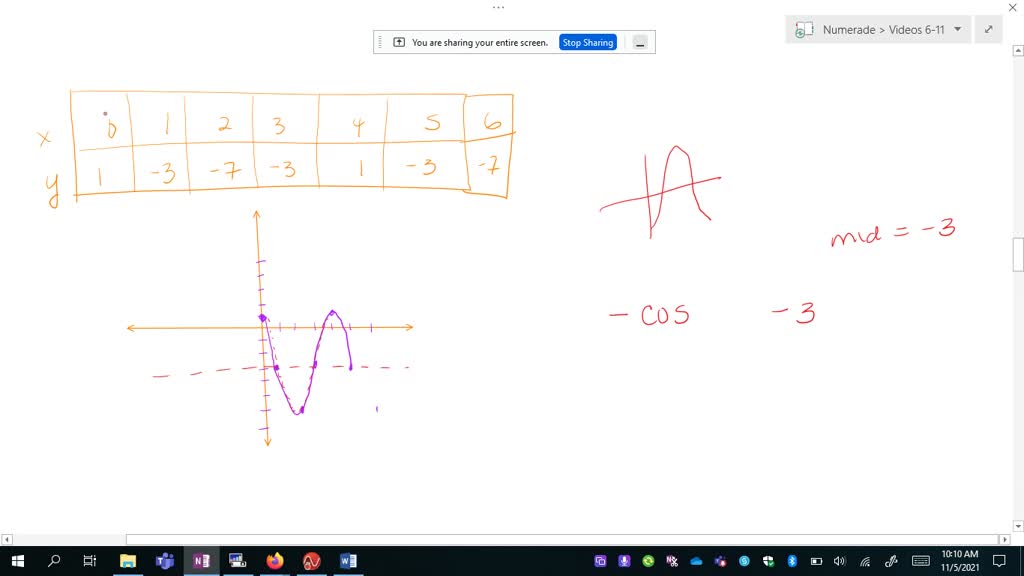Open the Numerade notebook icon in OneNote
Screen dimensions: 1024x576
click(803, 29)
